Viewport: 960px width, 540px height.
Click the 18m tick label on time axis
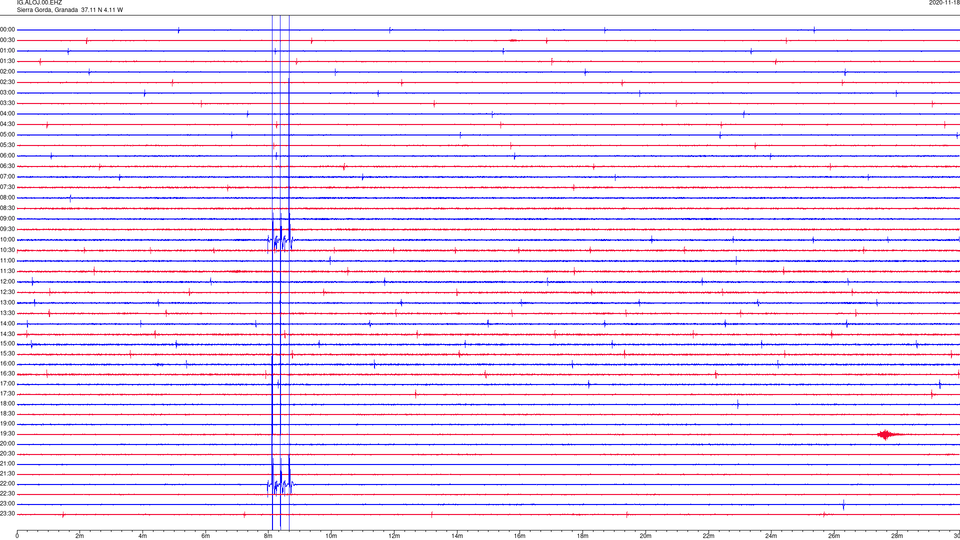point(583,536)
